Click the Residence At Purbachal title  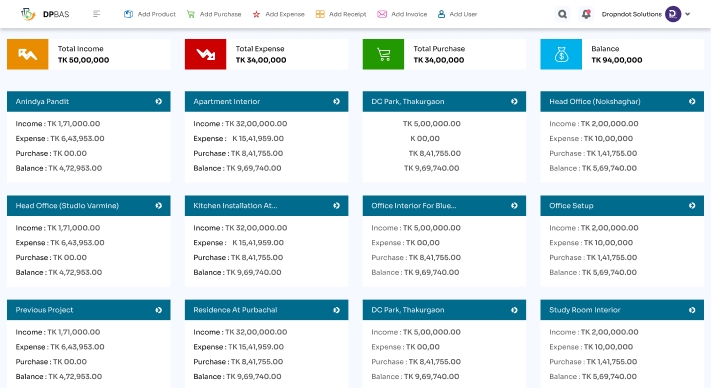[x=235, y=310]
